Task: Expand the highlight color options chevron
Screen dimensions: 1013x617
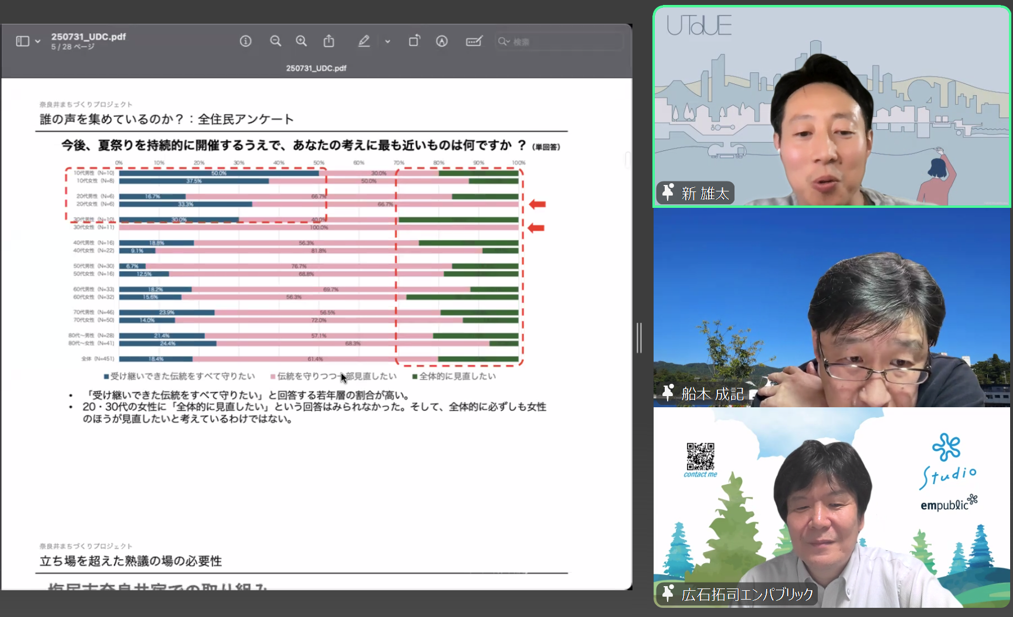Action: [387, 42]
